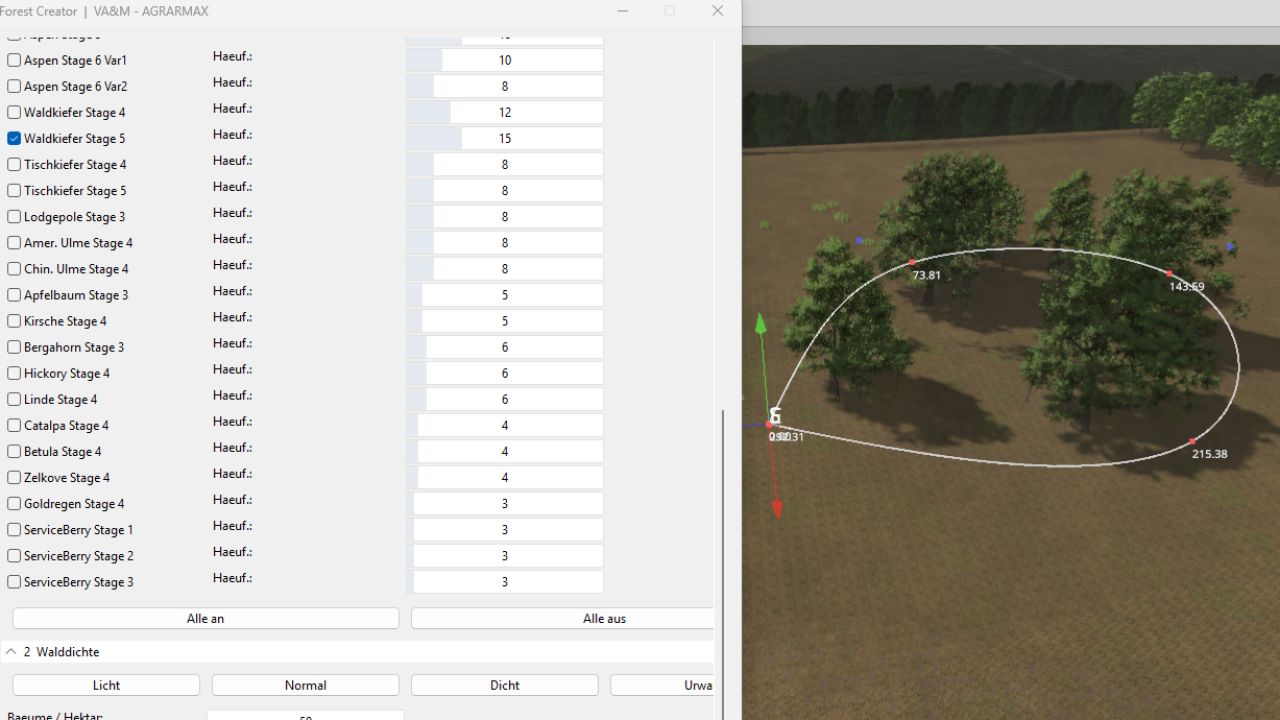Check the Amer. Ulme Stage 4 tree
The width and height of the screenshot is (1280, 720).
14,243
